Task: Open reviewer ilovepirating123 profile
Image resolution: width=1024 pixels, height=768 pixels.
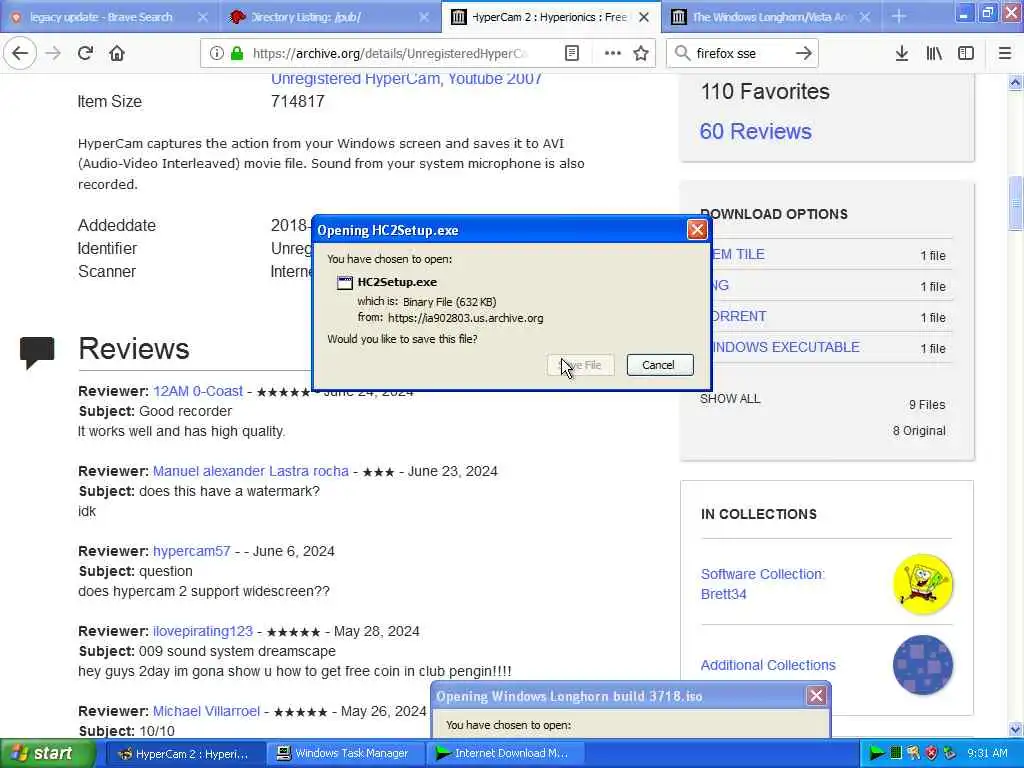Action: [202, 632]
